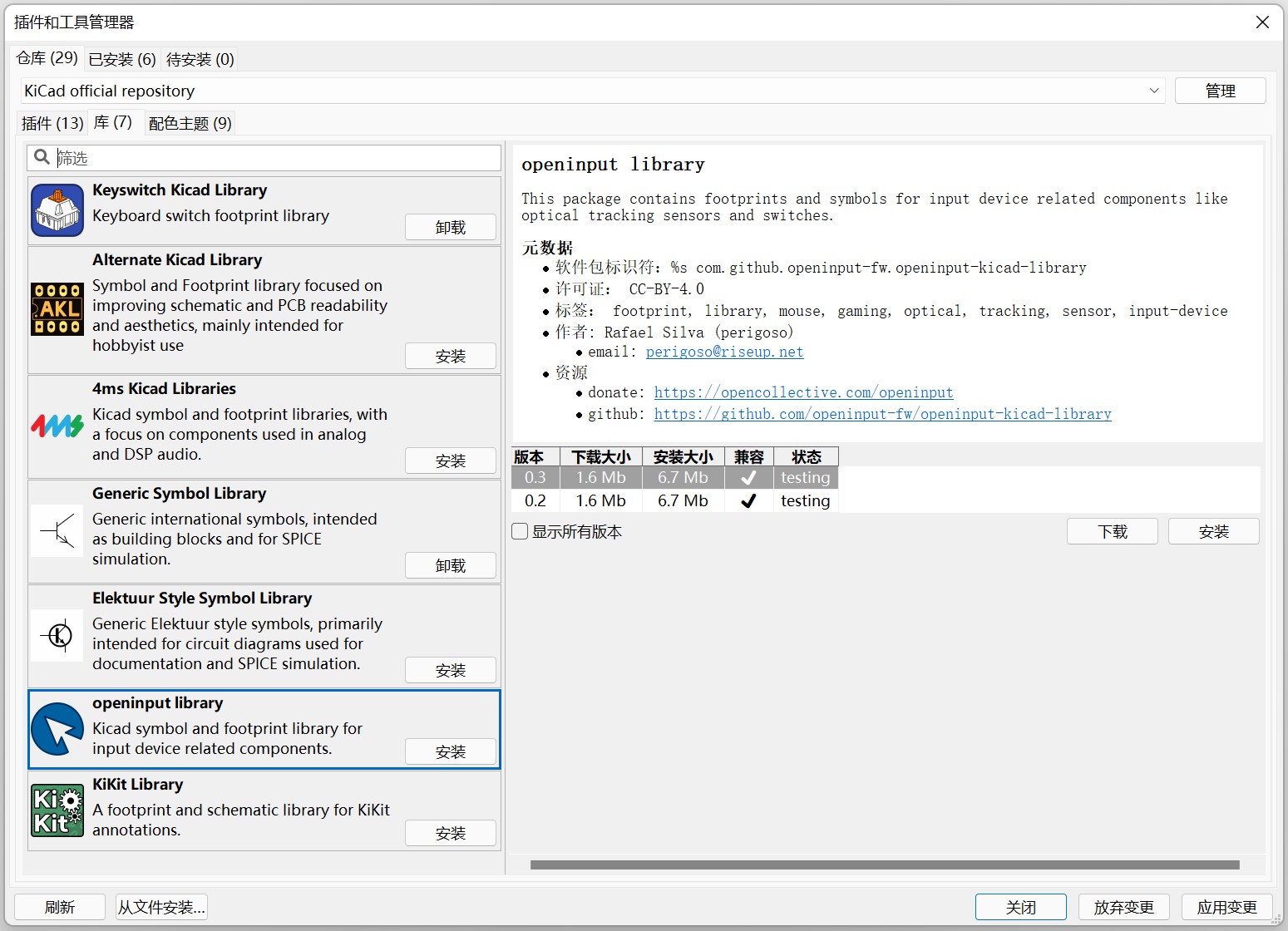Click the CC-BY-4.0 license text
This screenshot has width=1288, height=931.
pos(666,288)
